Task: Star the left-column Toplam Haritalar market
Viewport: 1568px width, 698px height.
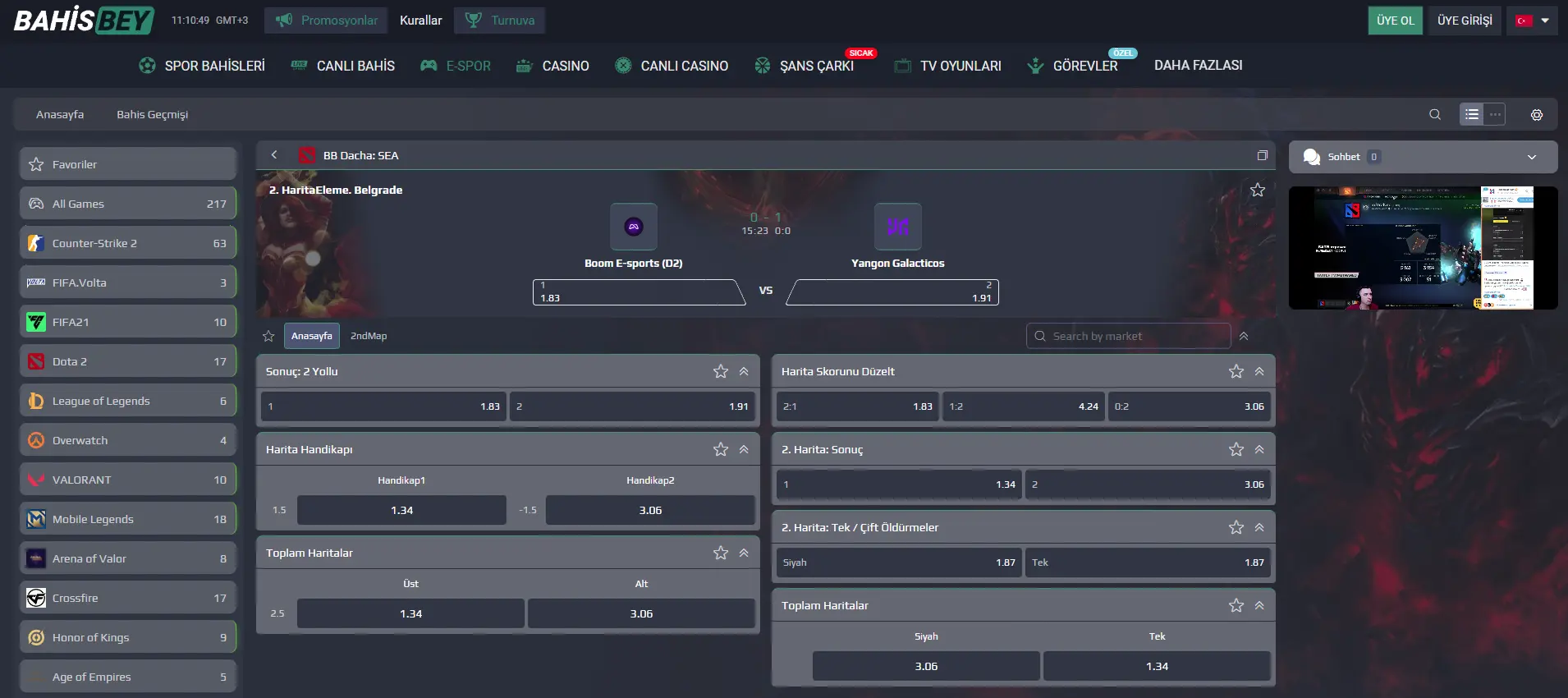Action: click(x=721, y=553)
